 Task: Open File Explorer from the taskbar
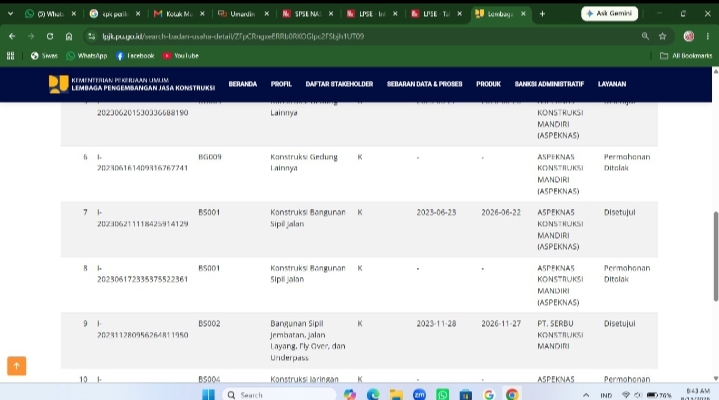pyautogui.click(x=396, y=394)
